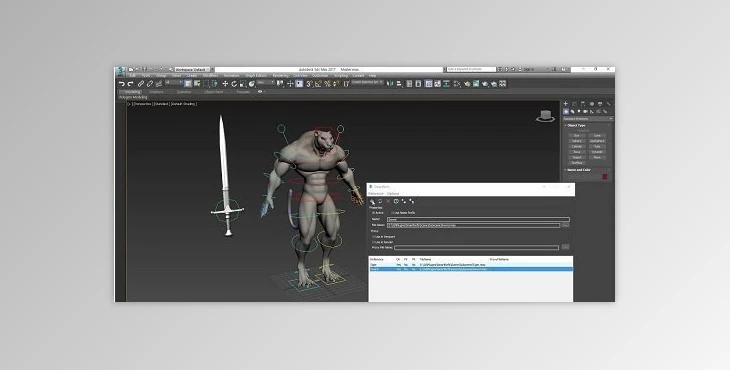
Task: Open the Perspective viewport label menu
Action: tap(142, 104)
